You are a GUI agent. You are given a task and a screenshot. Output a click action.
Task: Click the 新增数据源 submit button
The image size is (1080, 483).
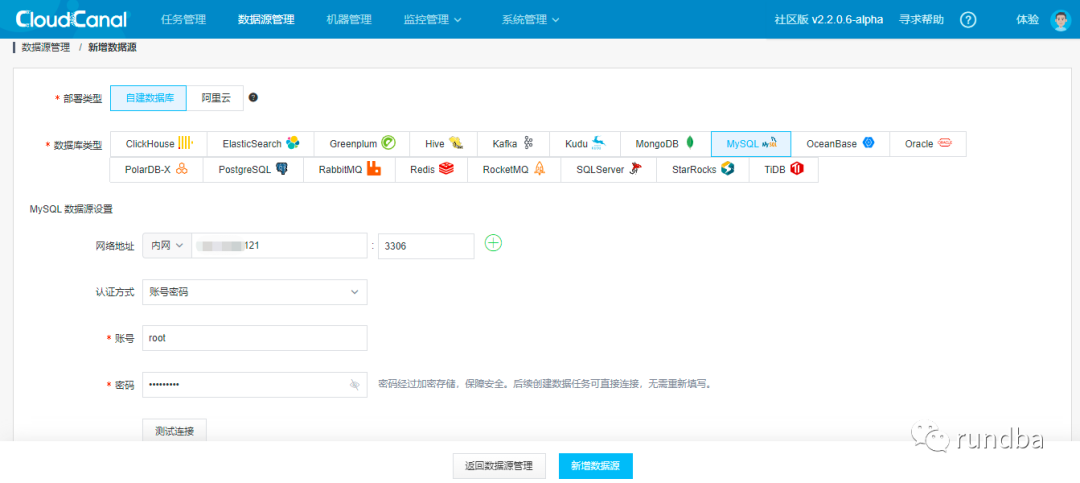coord(596,466)
